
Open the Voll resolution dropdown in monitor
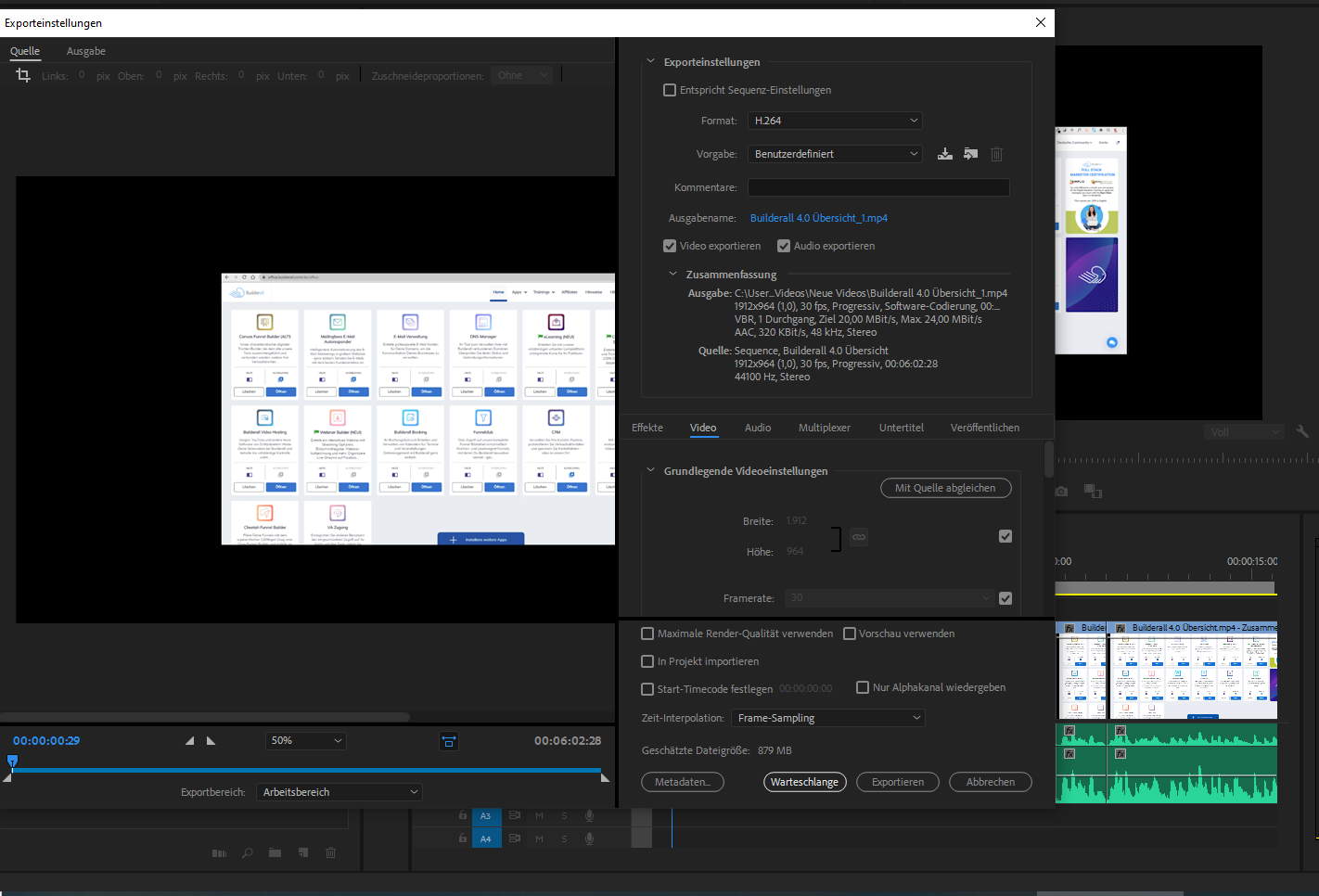pyautogui.click(x=1244, y=431)
